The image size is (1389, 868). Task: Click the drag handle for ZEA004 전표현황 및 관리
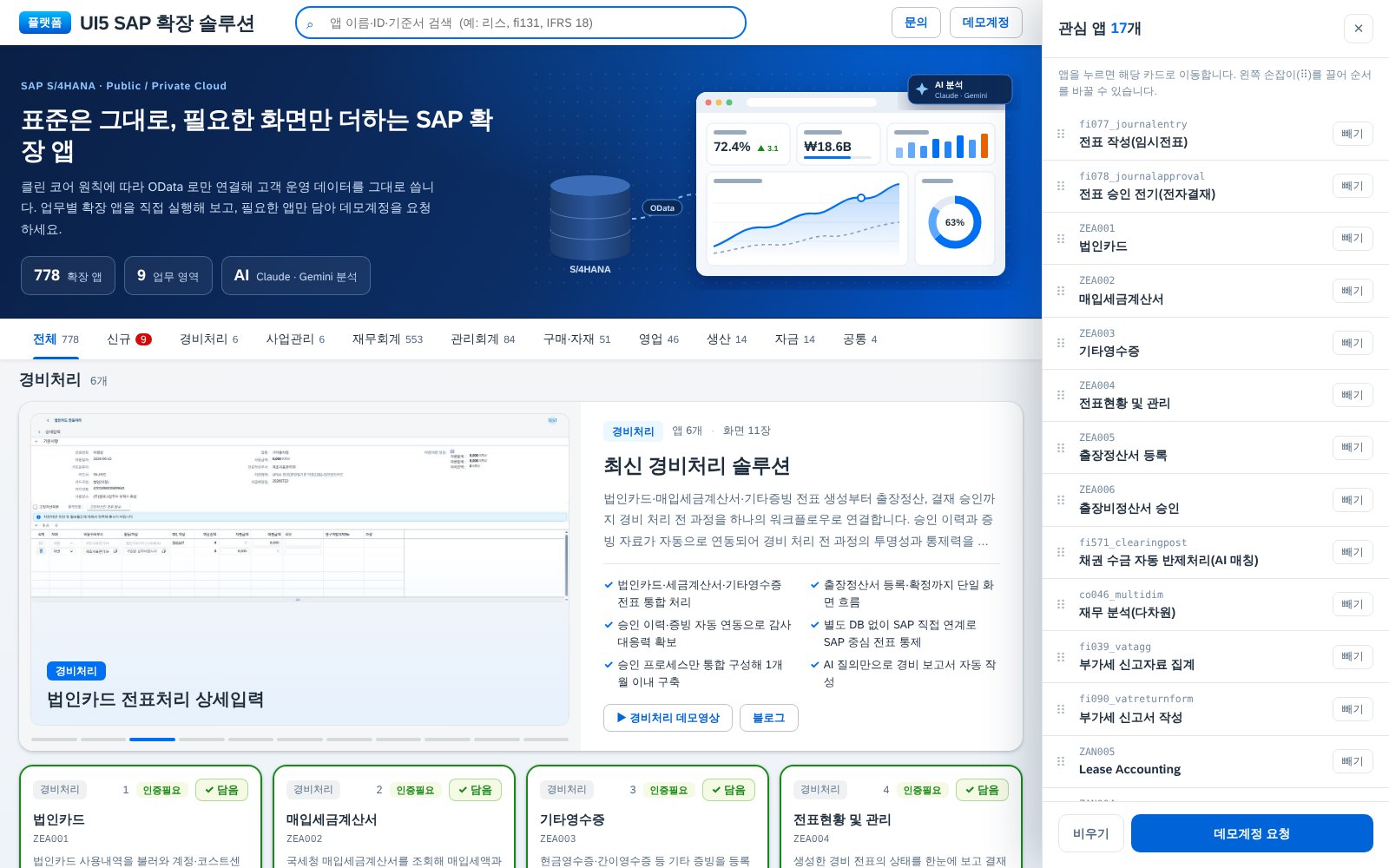pos(1061,395)
